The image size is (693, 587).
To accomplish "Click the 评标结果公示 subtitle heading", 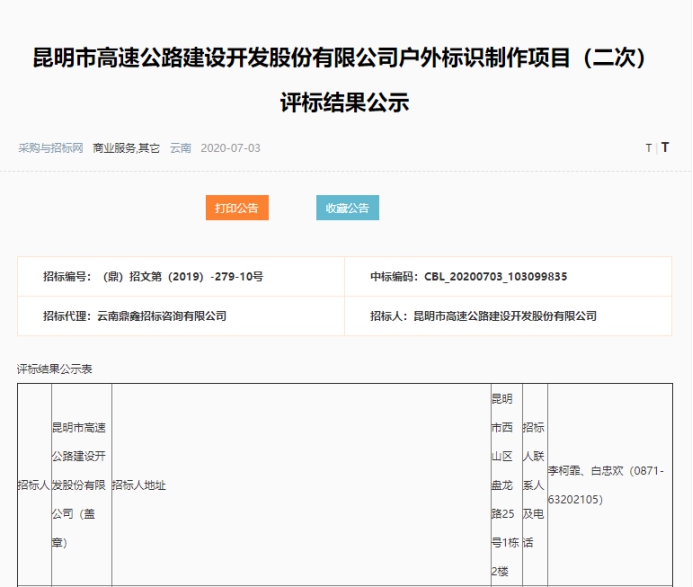I will pos(346,103).
